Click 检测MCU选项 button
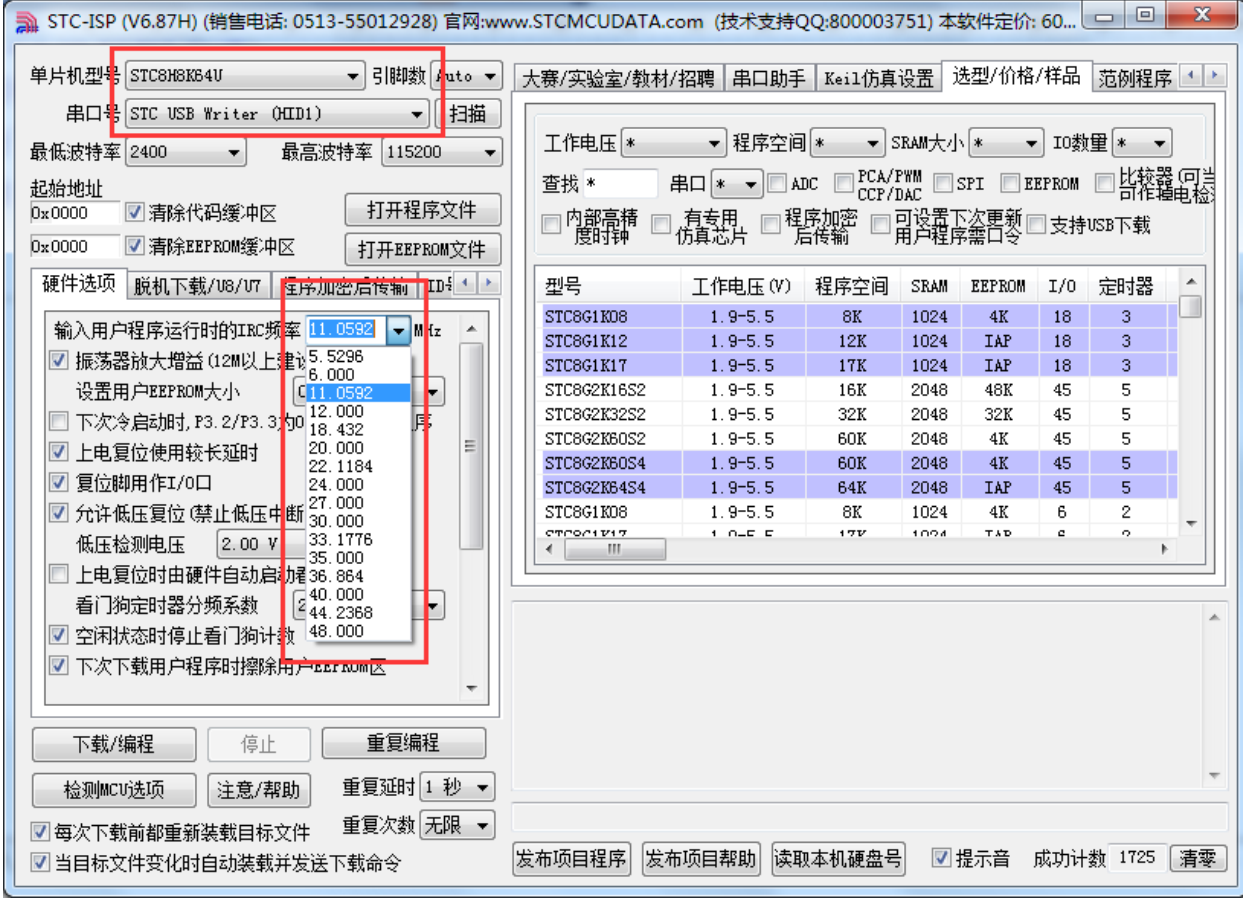1243x898 pixels. 114,790
